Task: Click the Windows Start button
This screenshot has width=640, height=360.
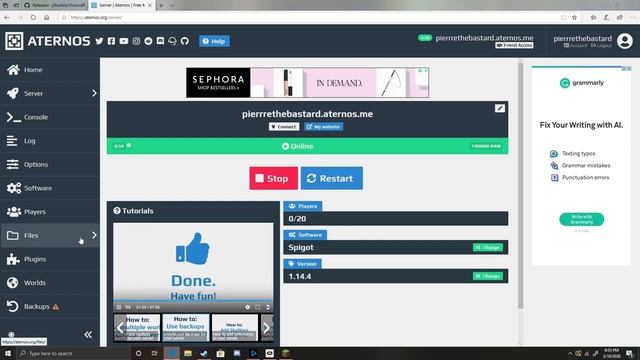Action: [8, 353]
